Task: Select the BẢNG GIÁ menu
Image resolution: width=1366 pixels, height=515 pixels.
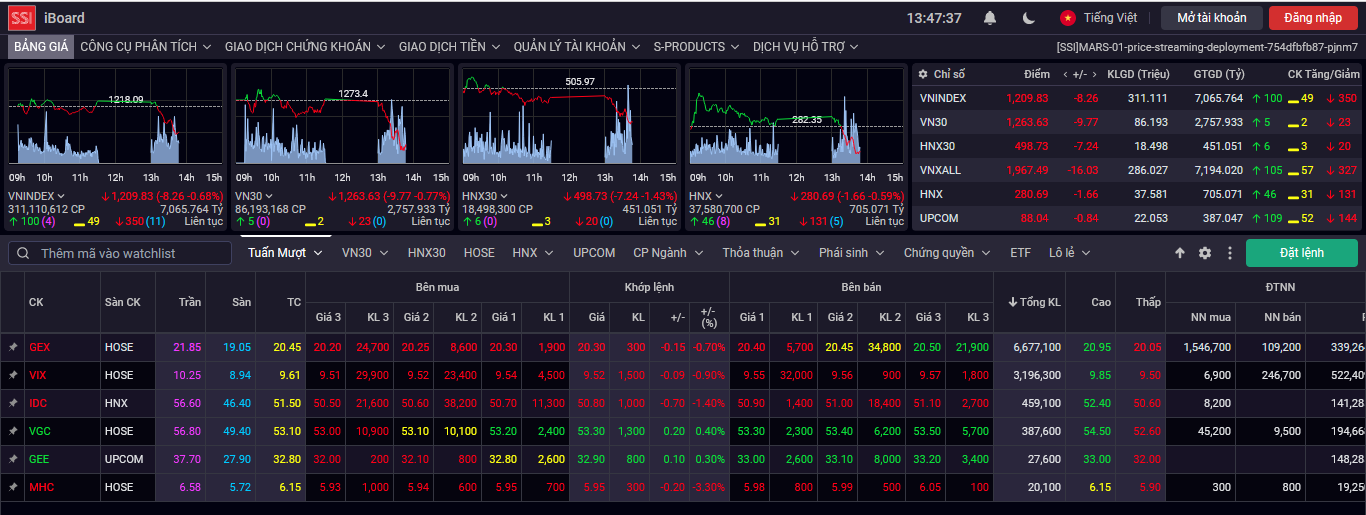Action: click(x=41, y=47)
